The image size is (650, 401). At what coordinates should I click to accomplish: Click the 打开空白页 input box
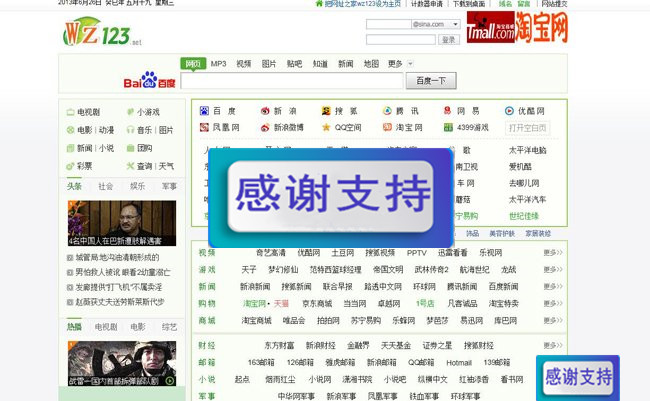[x=527, y=128]
